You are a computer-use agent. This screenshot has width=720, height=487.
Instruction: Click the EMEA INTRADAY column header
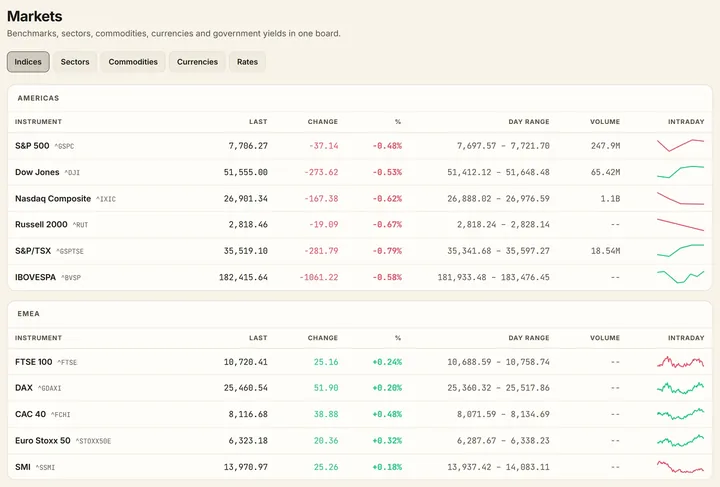pos(686,338)
